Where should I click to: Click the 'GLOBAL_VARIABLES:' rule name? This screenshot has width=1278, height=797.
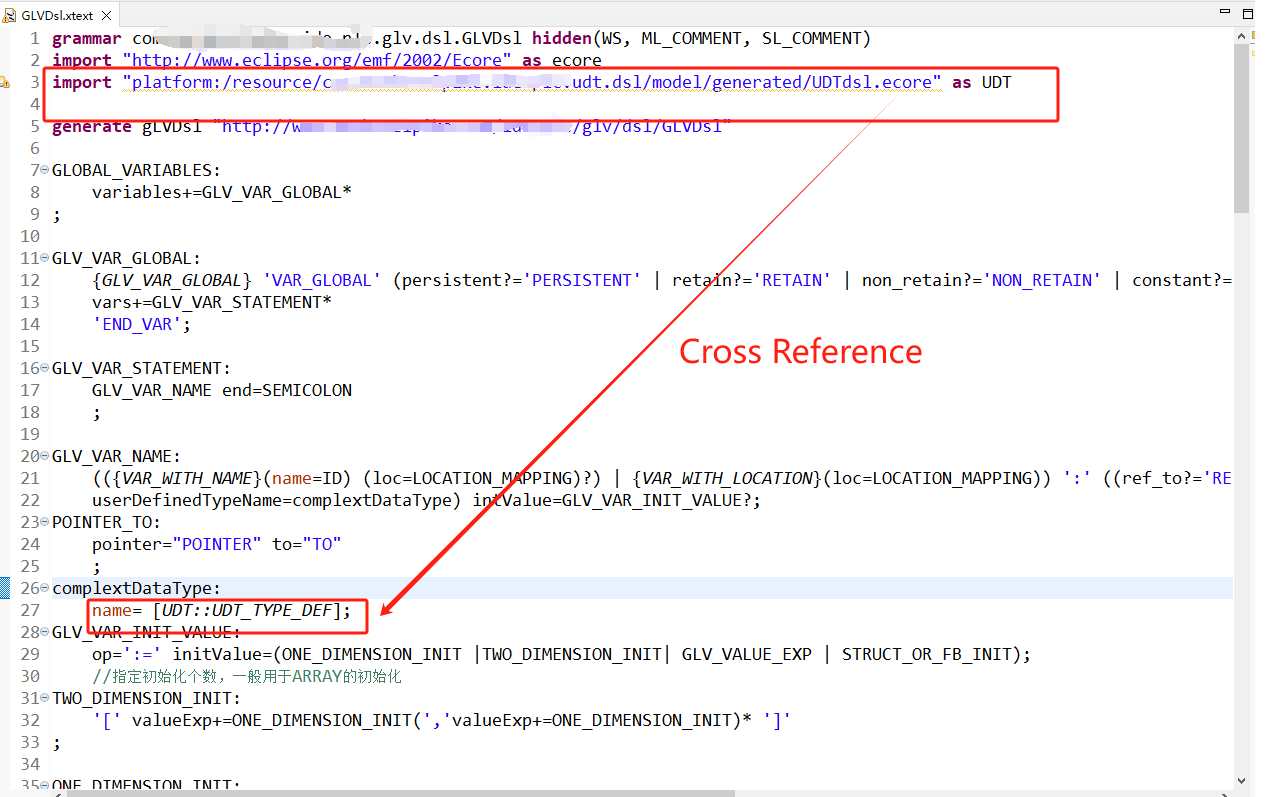tap(137, 170)
